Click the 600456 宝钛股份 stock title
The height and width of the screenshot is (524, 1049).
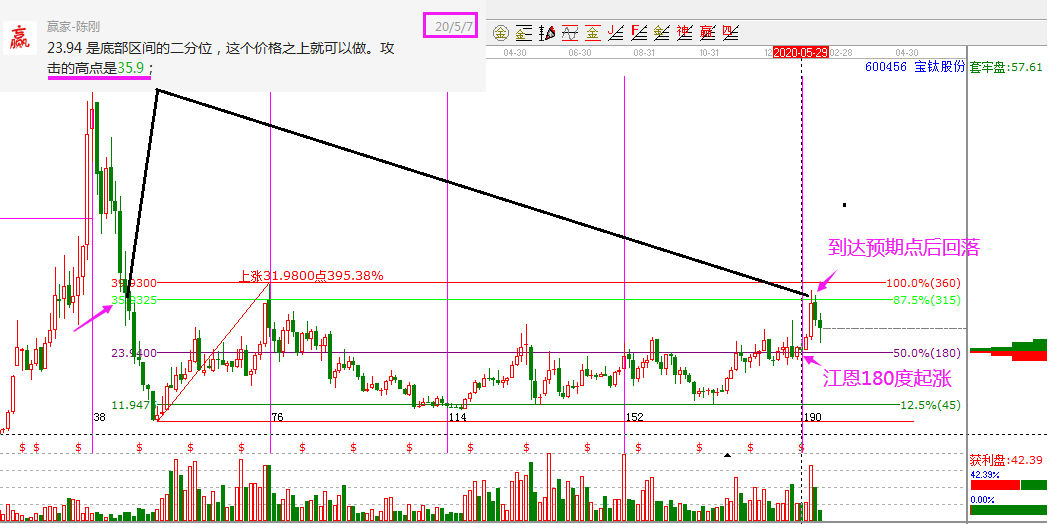click(915, 67)
